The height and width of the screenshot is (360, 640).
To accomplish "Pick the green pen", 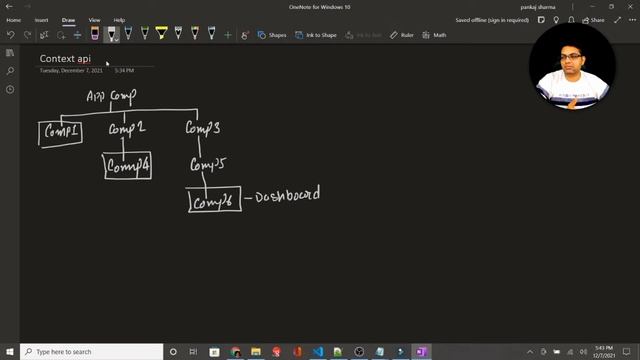I will (145, 33).
